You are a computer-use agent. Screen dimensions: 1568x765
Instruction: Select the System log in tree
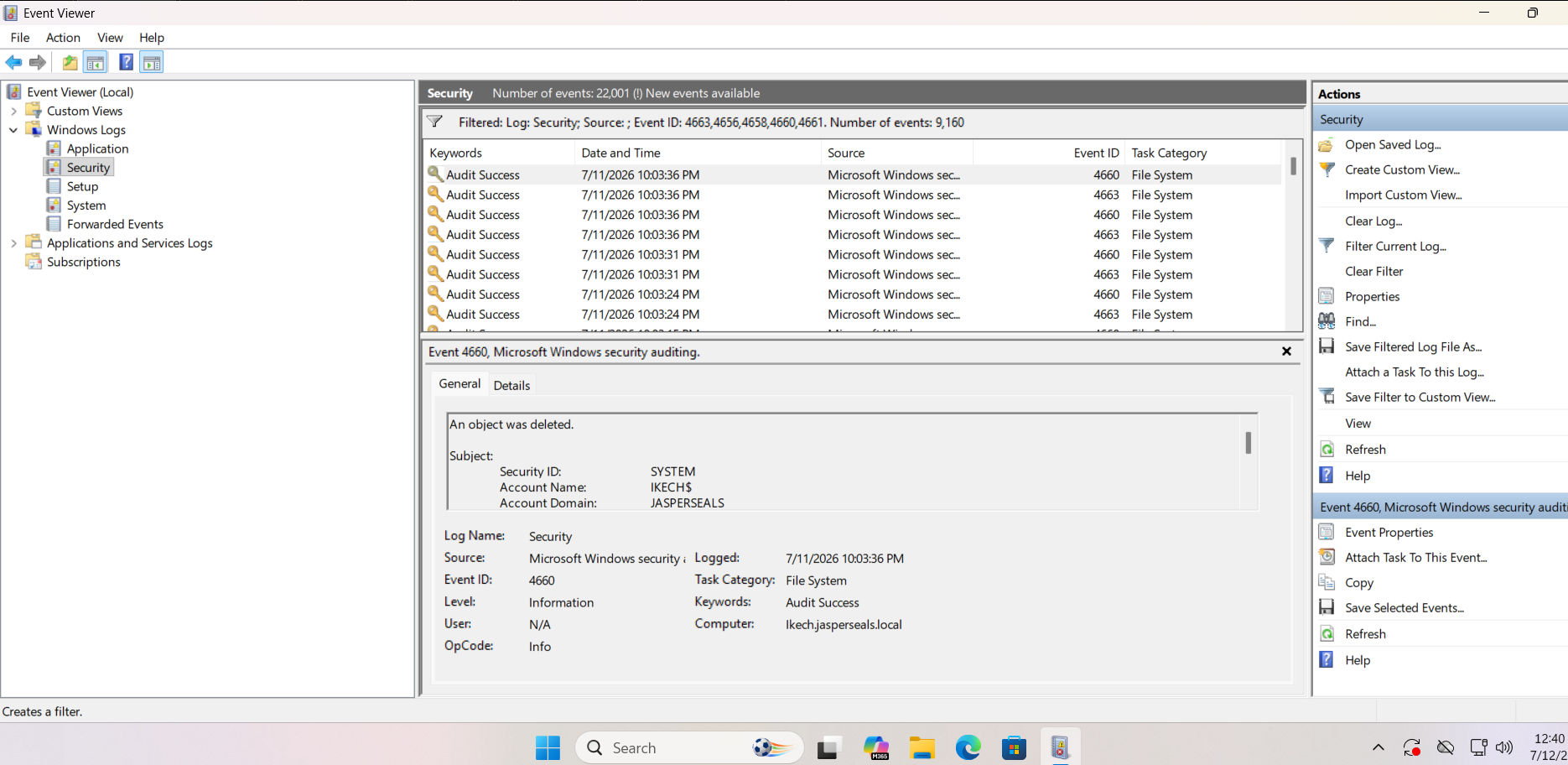pos(86,206)
